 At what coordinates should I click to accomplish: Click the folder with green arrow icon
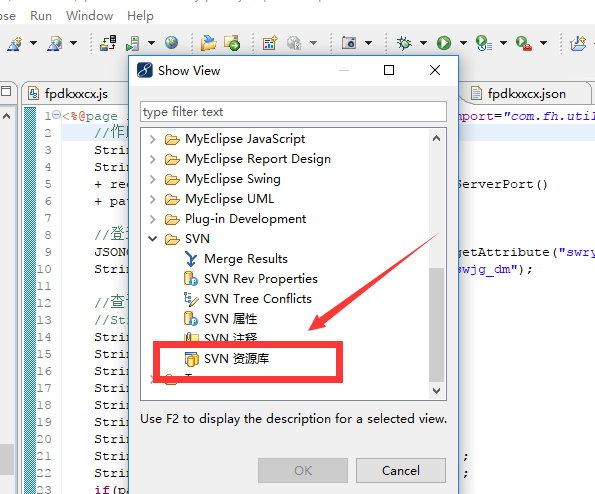coord(232,43)
